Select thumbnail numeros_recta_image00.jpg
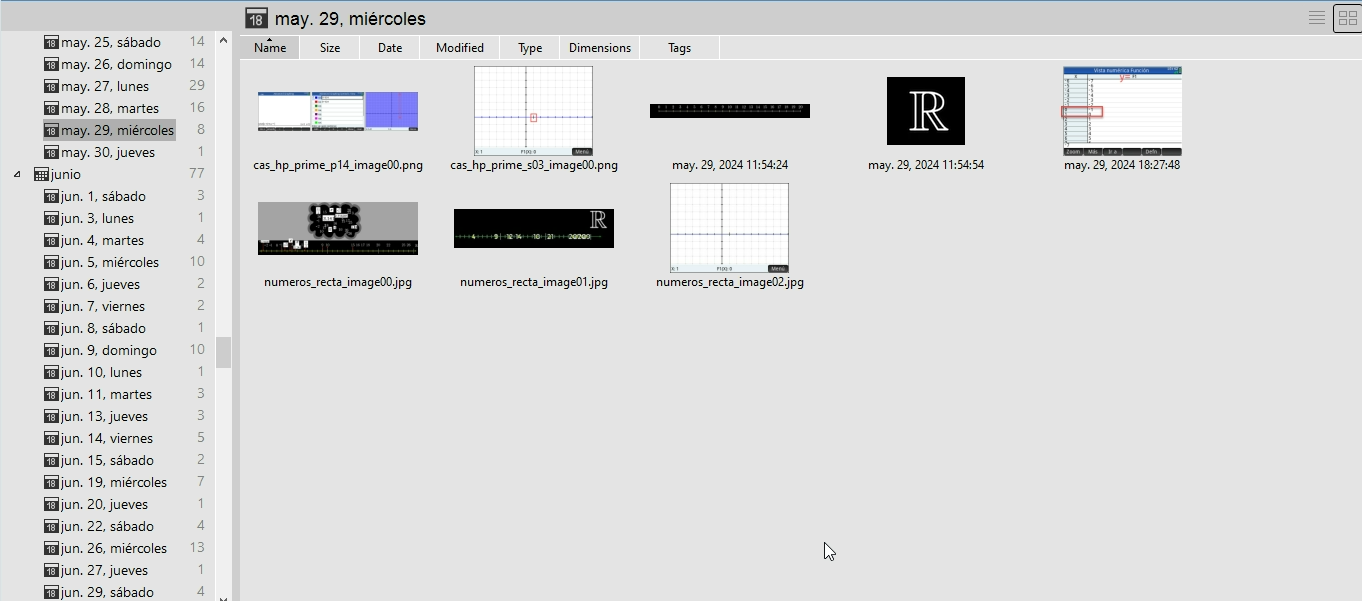Viewport: 1362px width, 601px height. click(x=338, y=228)
